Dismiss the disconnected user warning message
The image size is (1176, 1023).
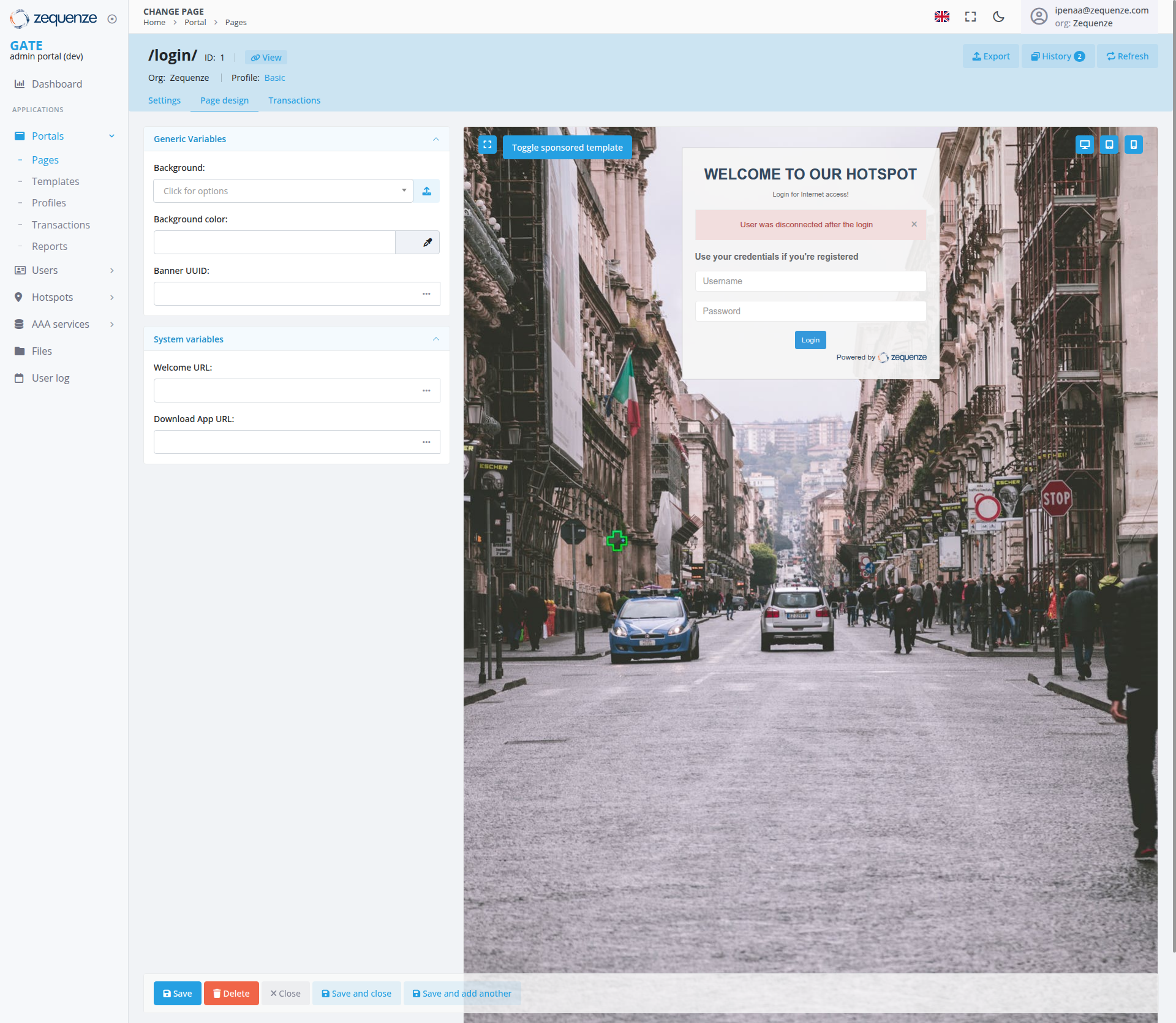click(914, 224)
